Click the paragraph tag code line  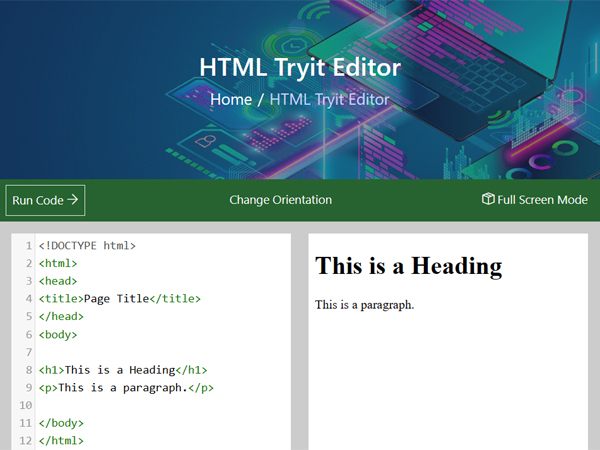[x=127, y=388]
